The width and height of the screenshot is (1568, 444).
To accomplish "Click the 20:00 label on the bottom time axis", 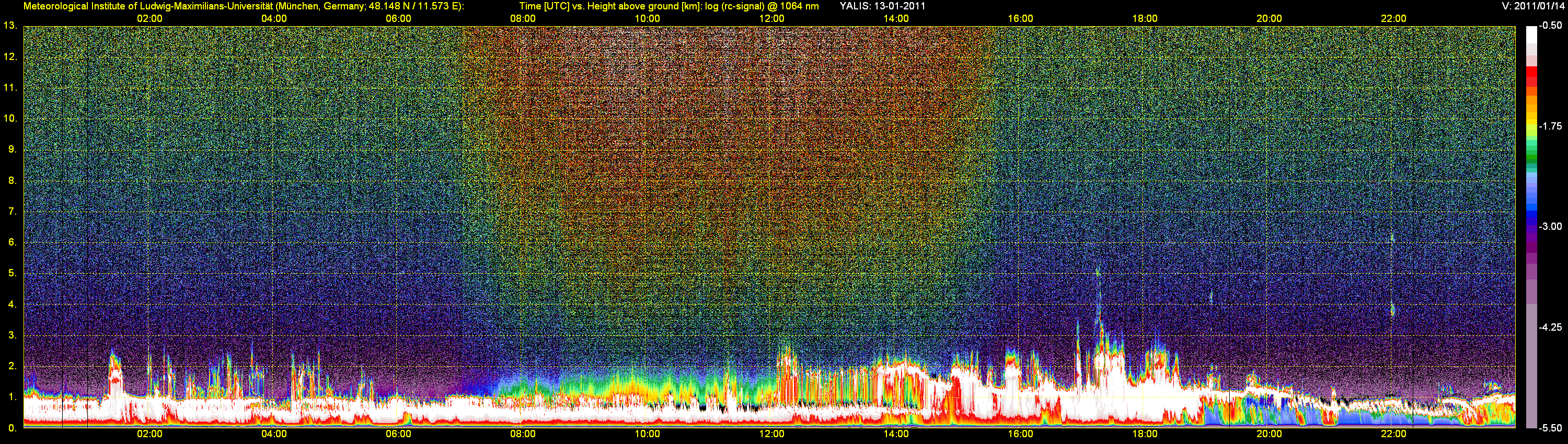I will (1269, 434).
